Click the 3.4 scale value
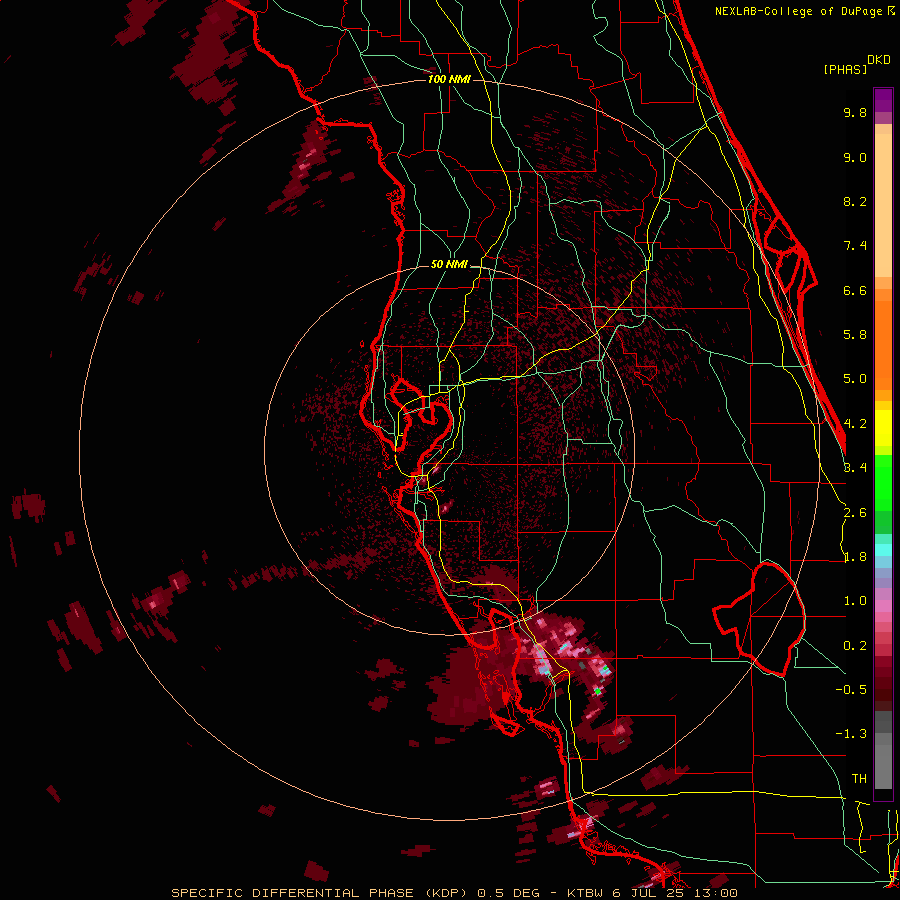This screenshot has height=900, width=900. point(855,468)
